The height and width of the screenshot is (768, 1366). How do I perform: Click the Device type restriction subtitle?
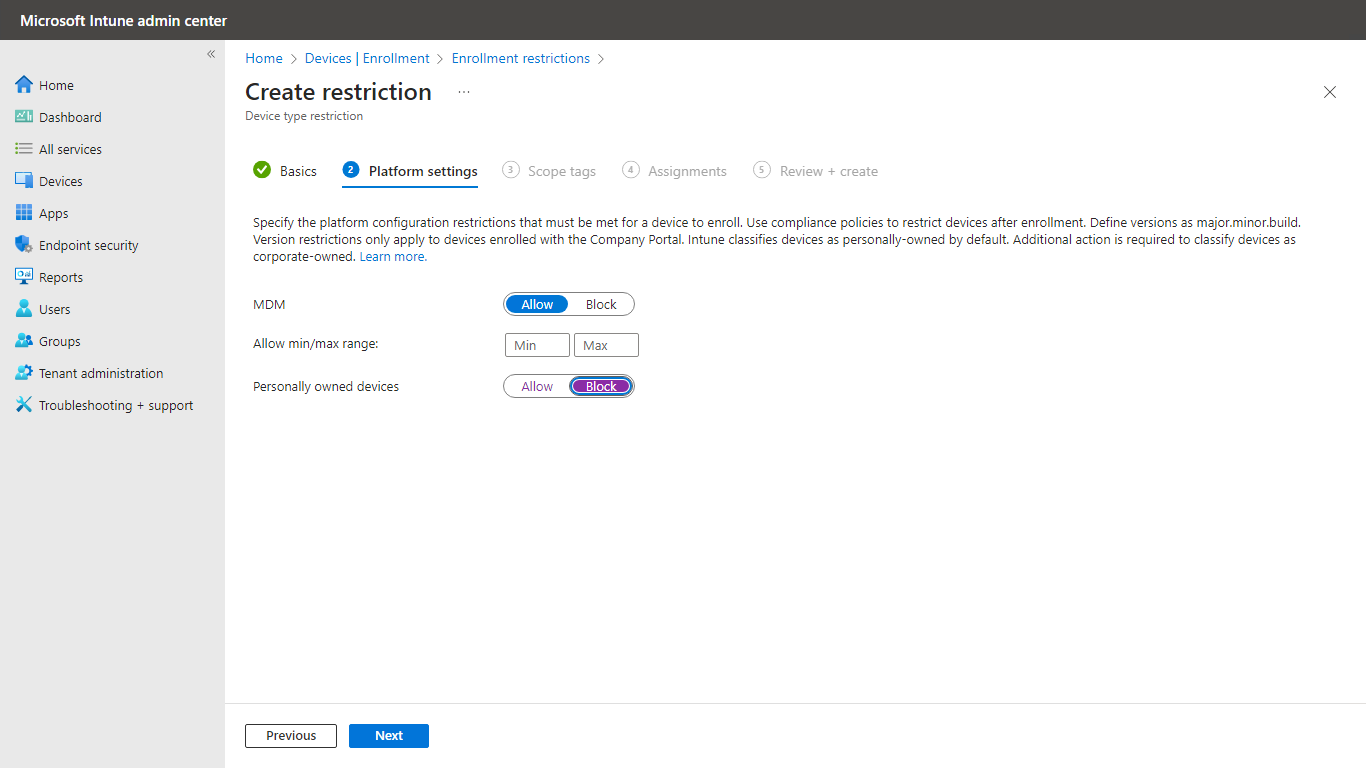pyautogui.click(x=304, y=116)
